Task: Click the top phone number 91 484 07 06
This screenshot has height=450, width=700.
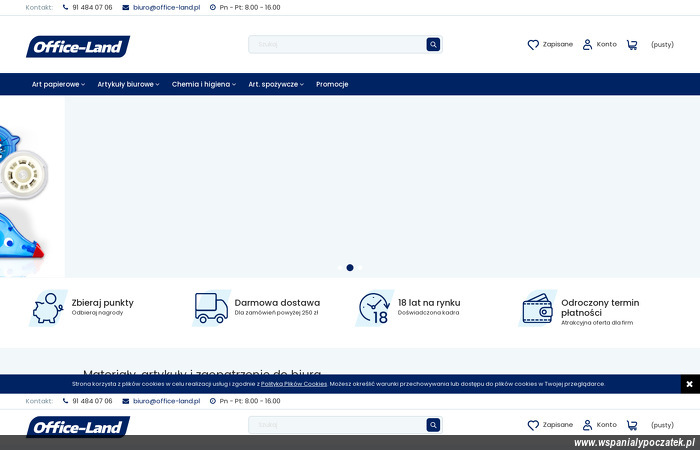Action: click(x=92, y=8)
